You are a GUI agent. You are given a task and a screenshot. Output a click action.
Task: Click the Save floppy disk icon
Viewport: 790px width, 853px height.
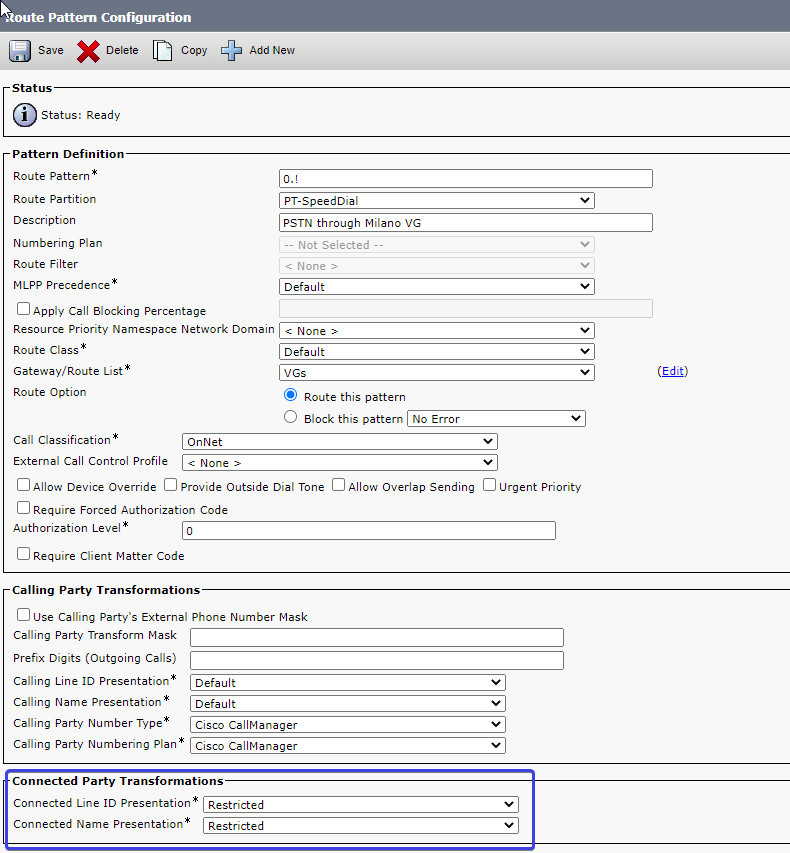[x=20, y=51]
